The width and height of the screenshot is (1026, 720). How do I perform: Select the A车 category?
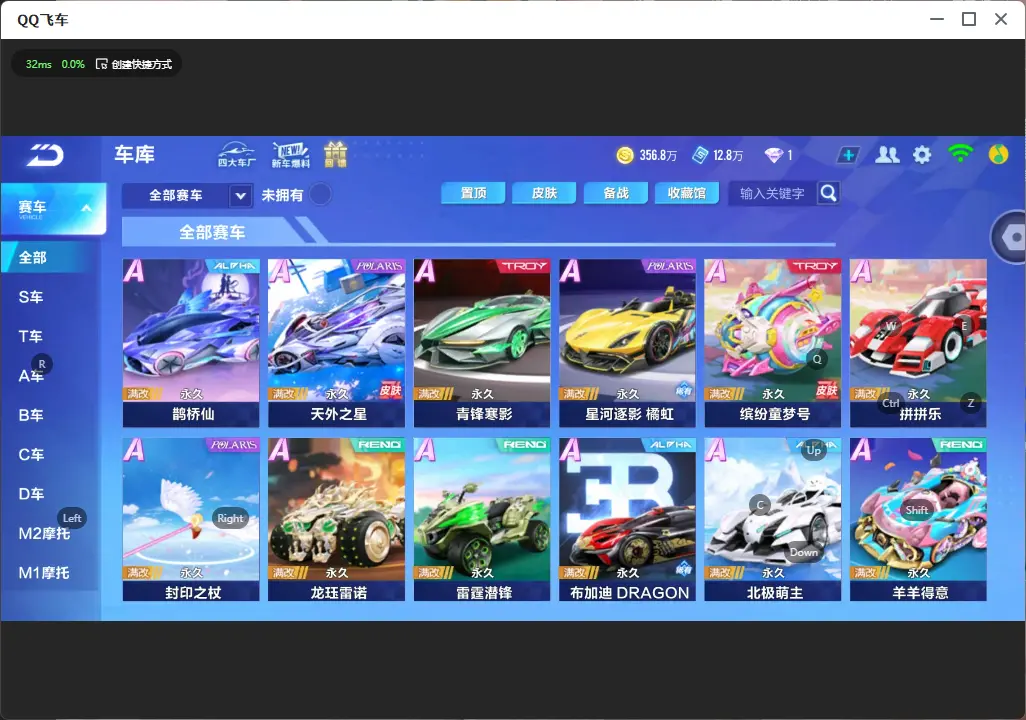pos(31,376)
